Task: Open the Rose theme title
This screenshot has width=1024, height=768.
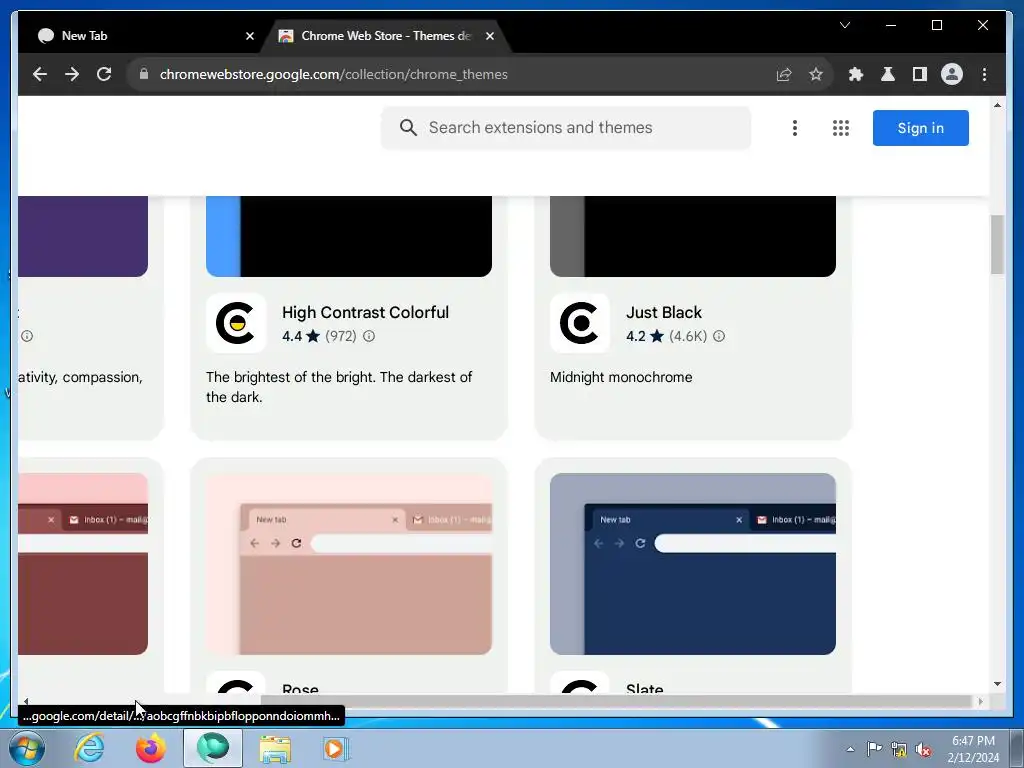Action: (300, 688)
